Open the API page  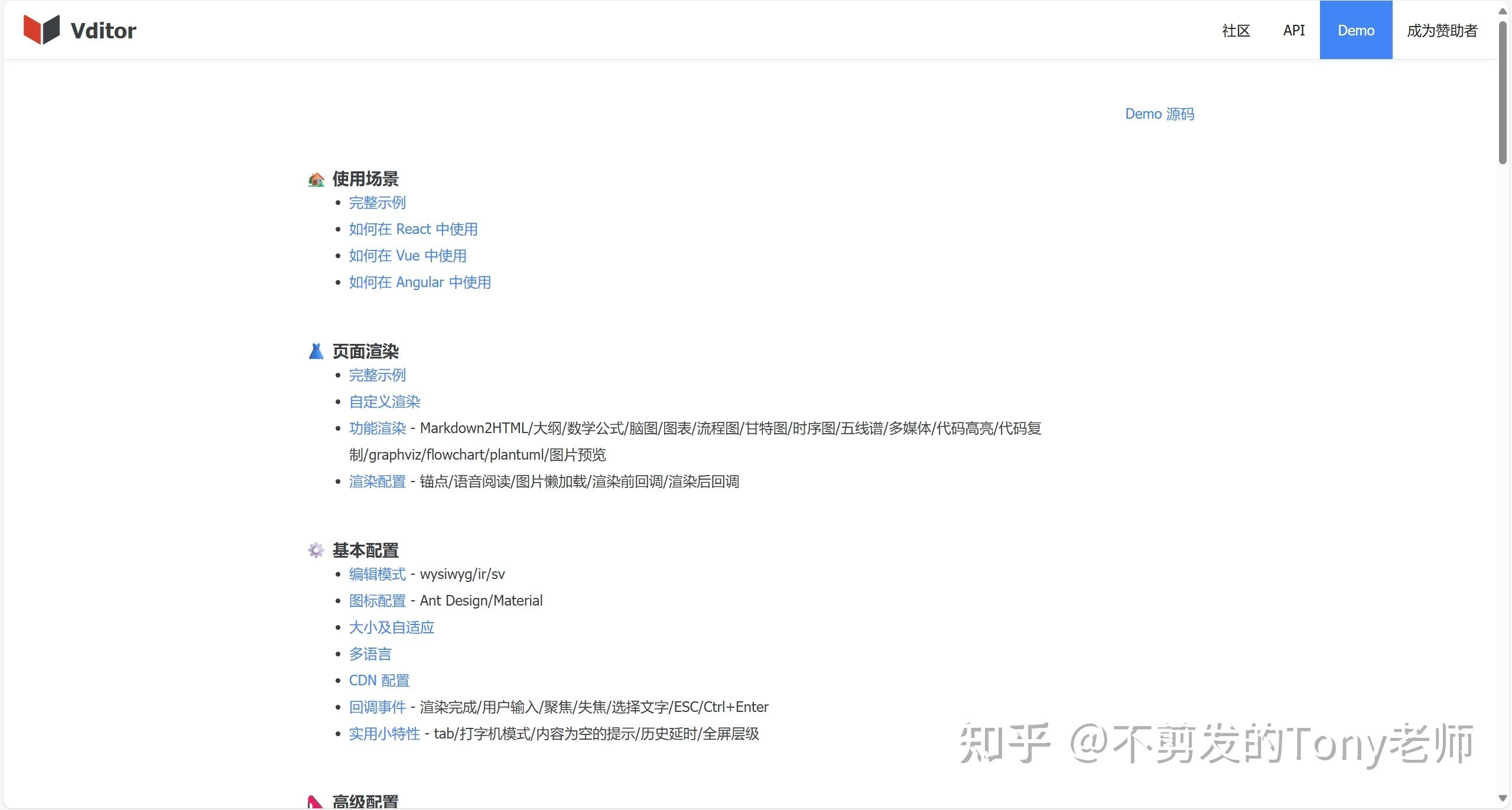pos(1293,30)
